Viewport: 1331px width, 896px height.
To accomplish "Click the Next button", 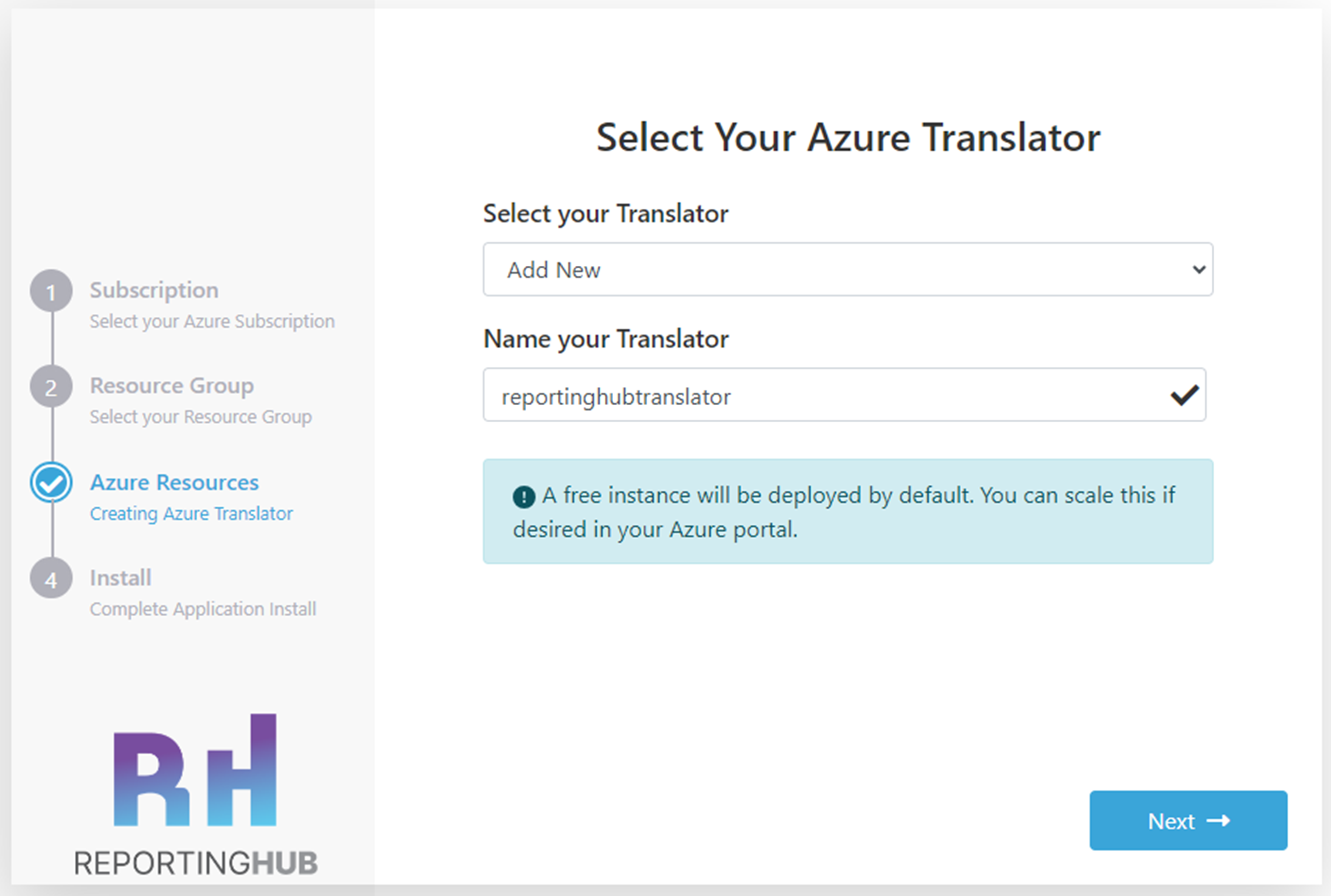I will 1188,821.
